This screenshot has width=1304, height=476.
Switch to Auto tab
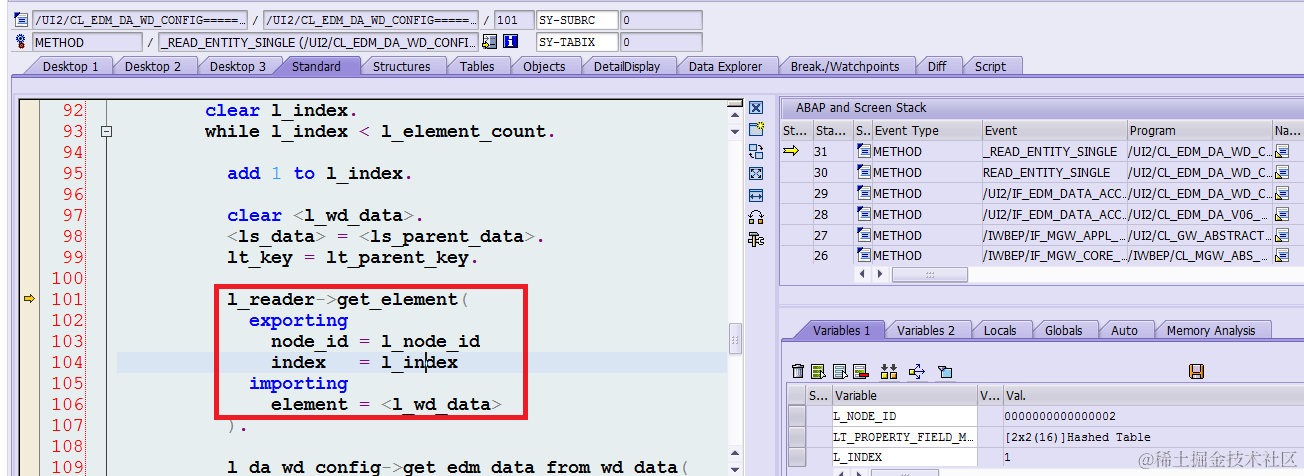coord(1124,330)
